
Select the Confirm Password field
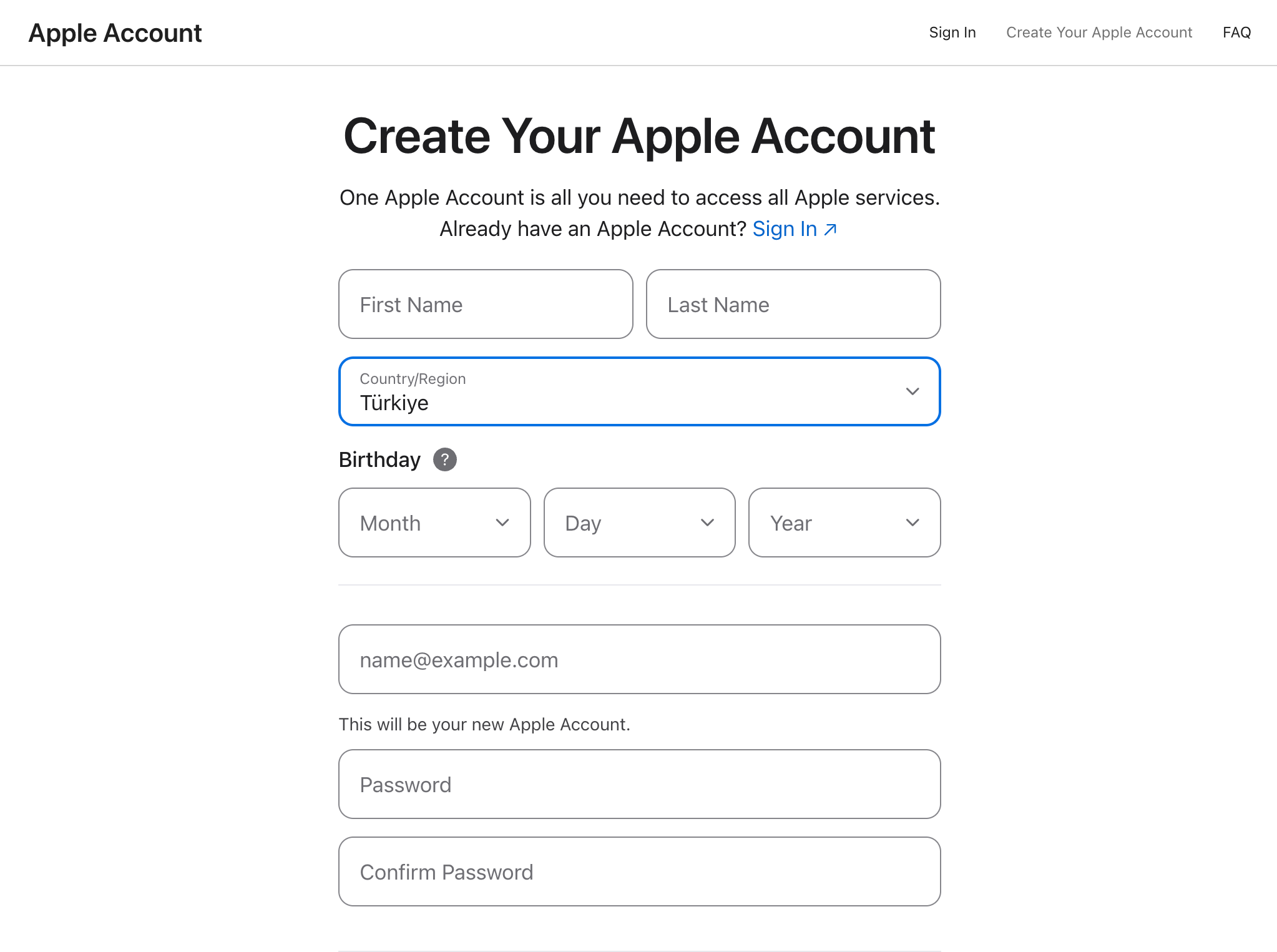[x=639, y=871]
